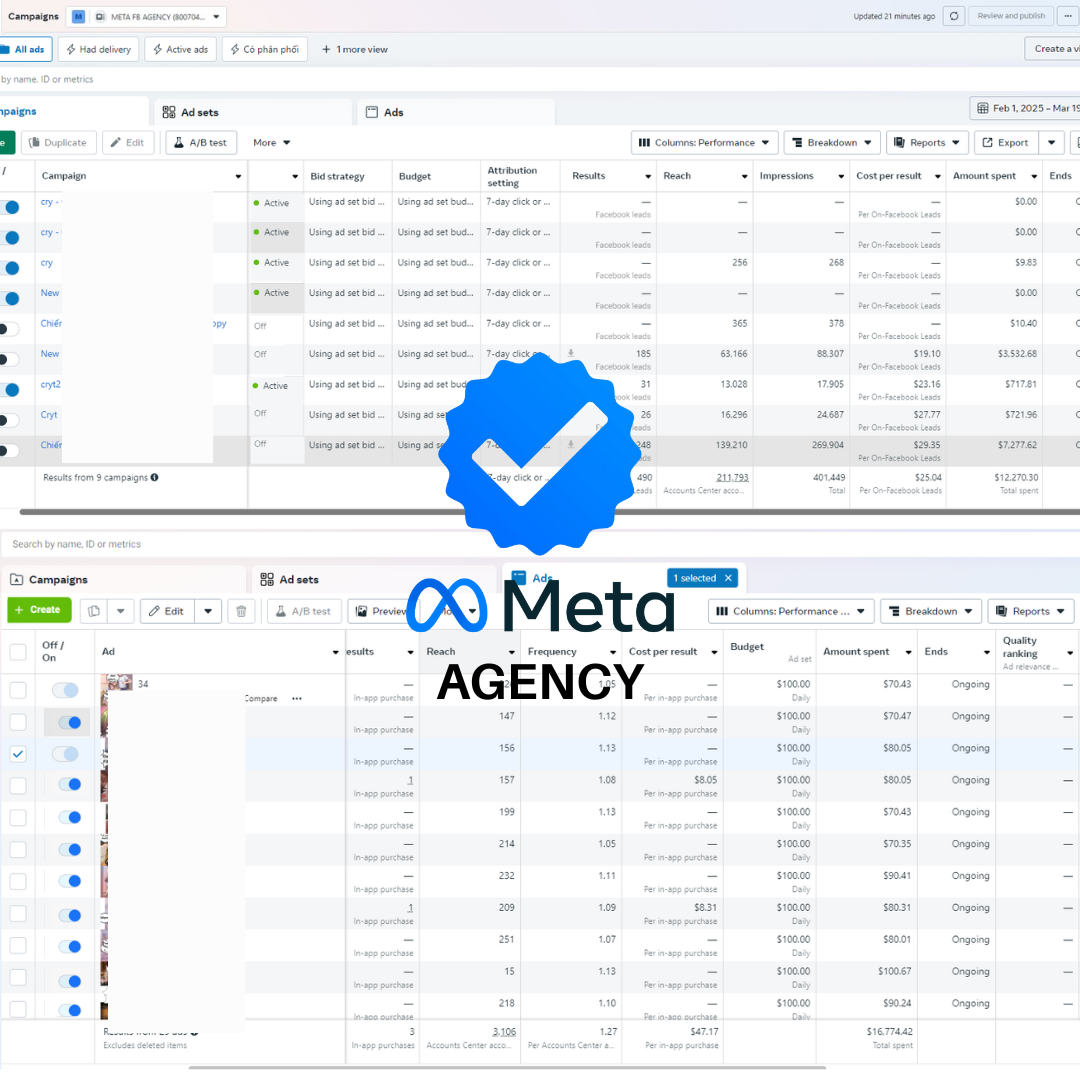The width and height of the screenshot is (1080, 1080).
Task: Expand the More dropdown in upper toolbar
Action: [271, 143]
